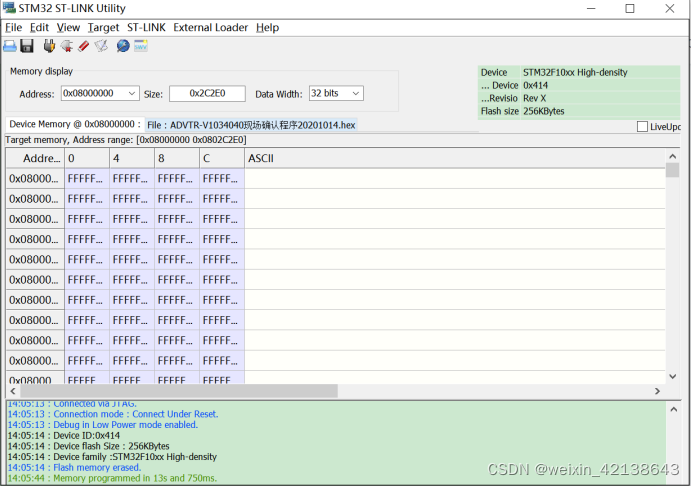Click log line 'Device flash Size : 256KBytes'
The image size is (694, 486).
coord(89,446)
